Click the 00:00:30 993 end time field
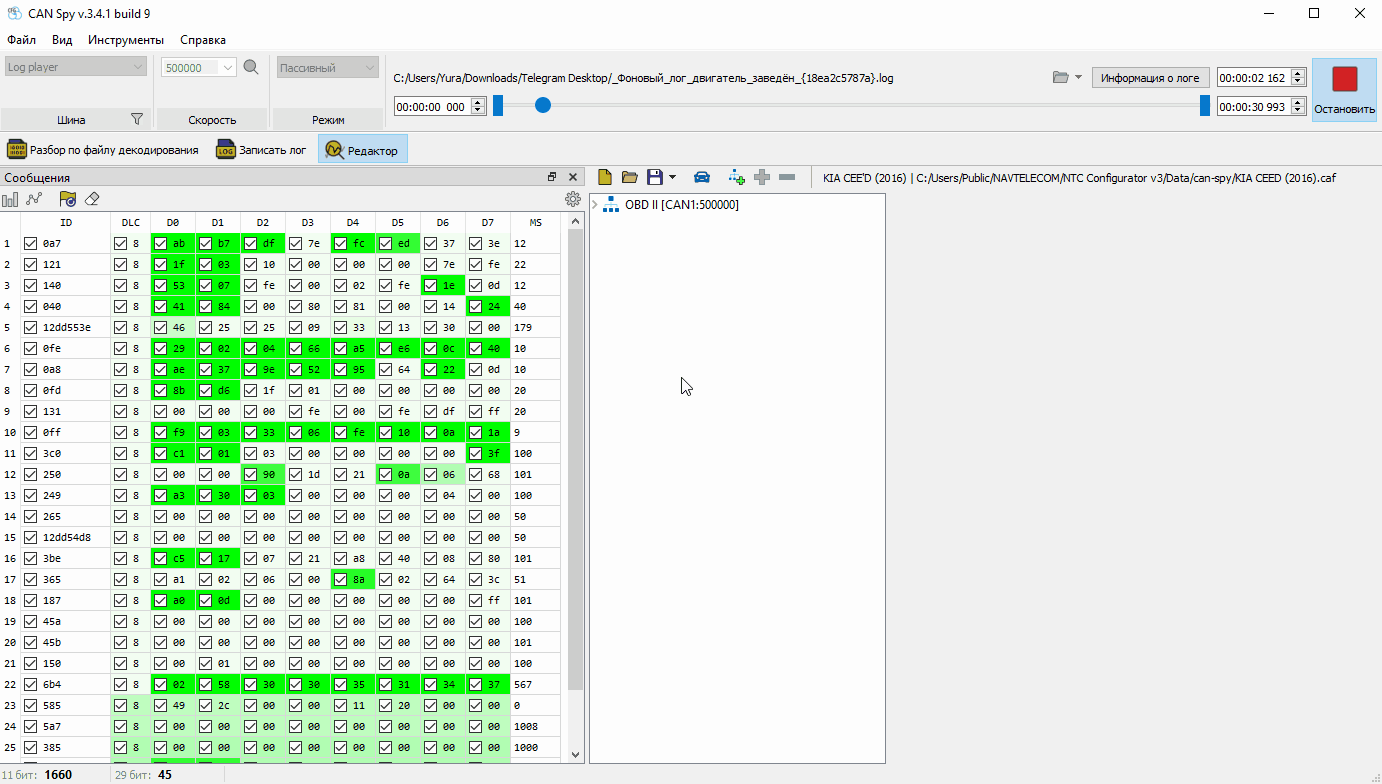The width and height of the screenshot is (1382, 784). [1254, 106]
